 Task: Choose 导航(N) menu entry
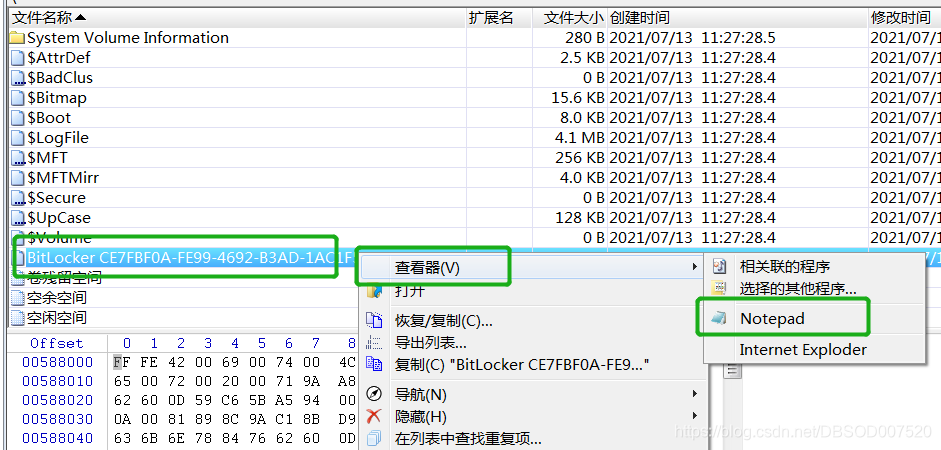[421, 395]
